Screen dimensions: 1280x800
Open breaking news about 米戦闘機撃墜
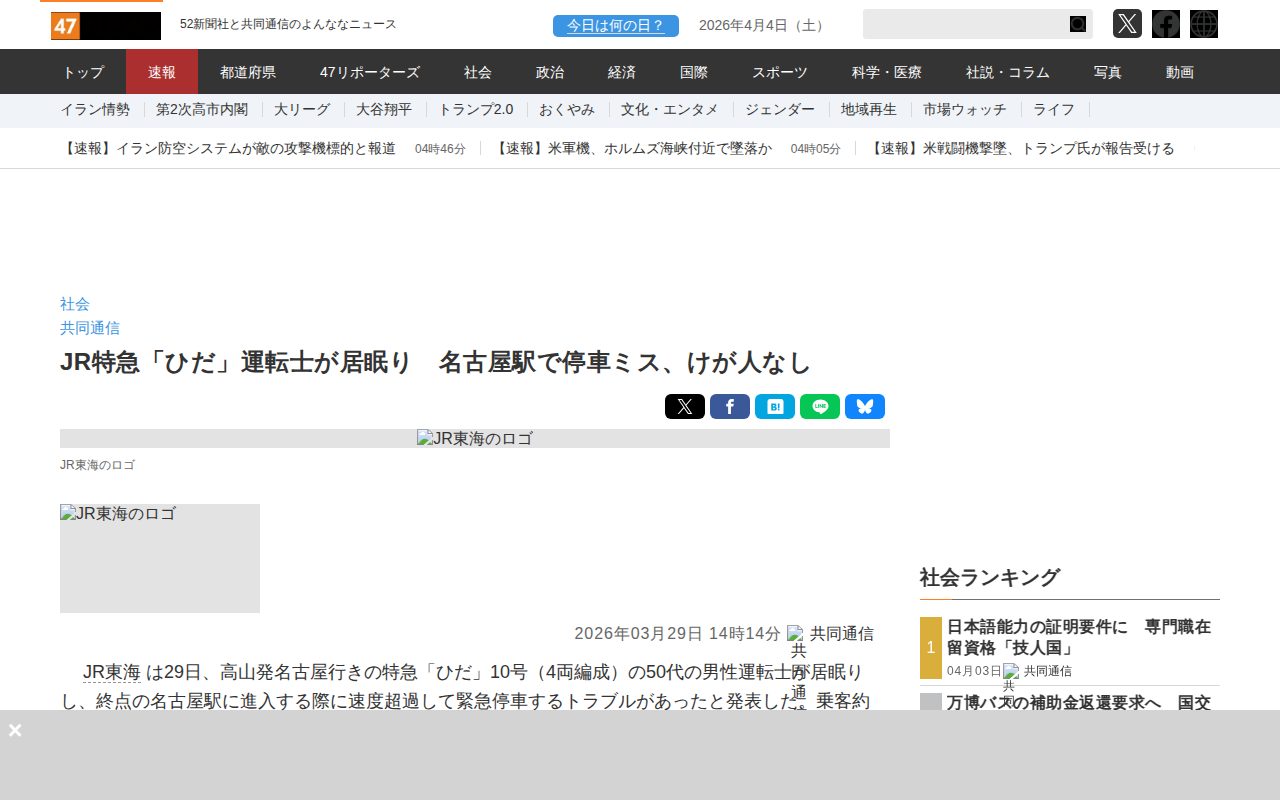(1022, 149)
